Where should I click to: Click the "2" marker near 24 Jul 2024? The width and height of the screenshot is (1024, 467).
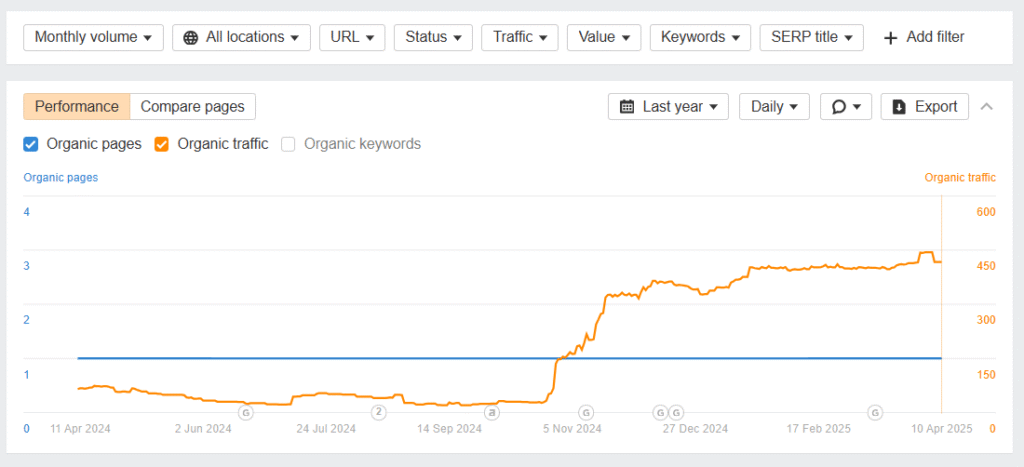378,412
